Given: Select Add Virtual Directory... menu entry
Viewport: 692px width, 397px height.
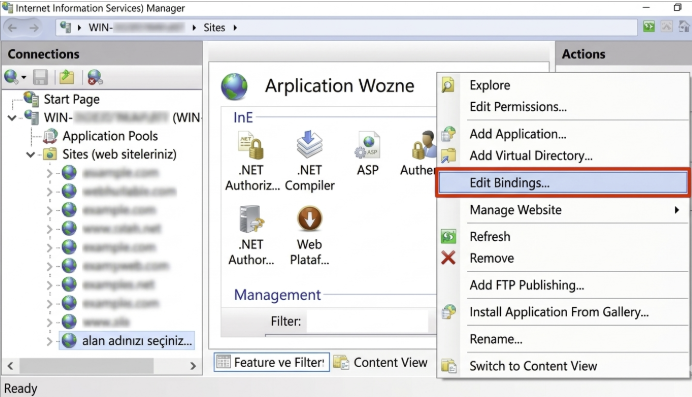Looking at the screenshot, I should pos(531,156).
